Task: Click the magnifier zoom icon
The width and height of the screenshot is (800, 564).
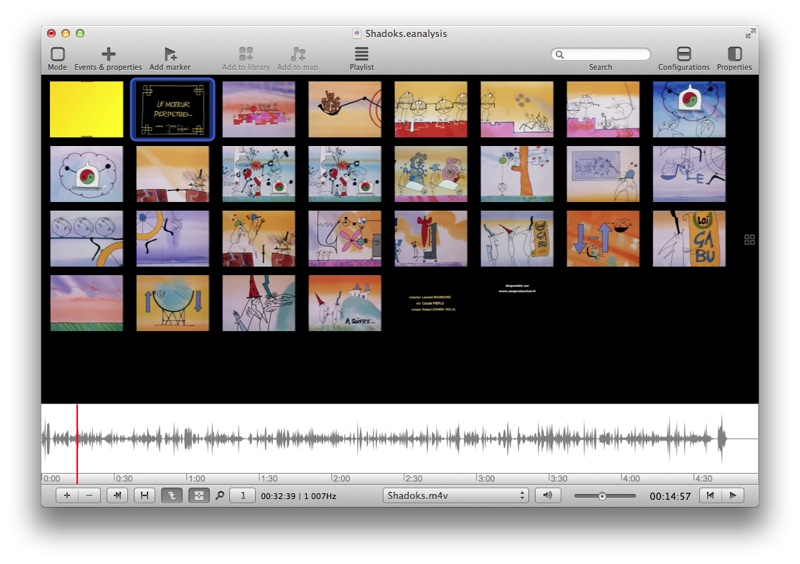Action: [220, 495]
